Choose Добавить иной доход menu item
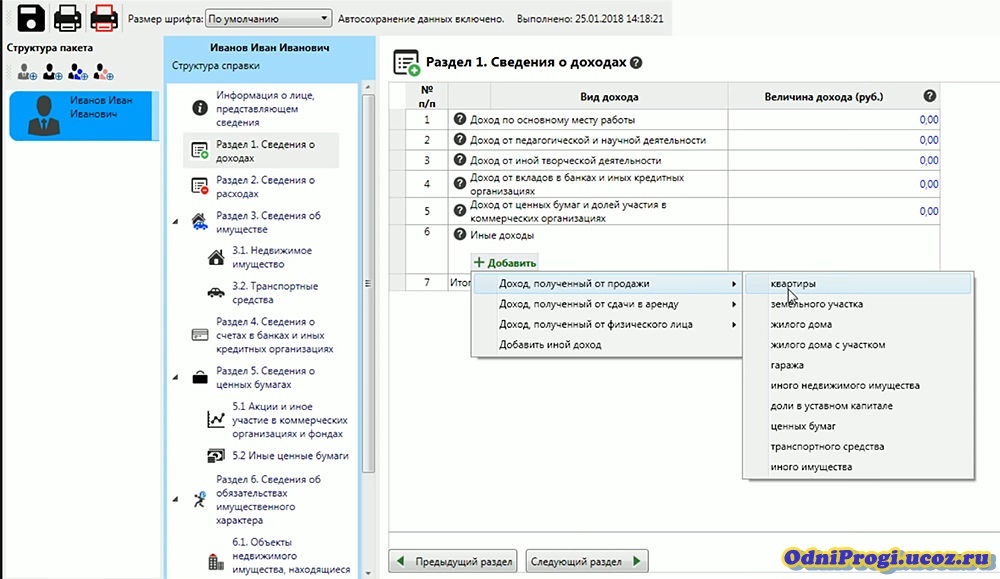This screenshot has height=579, width=1000. click(x=607, y=345)
